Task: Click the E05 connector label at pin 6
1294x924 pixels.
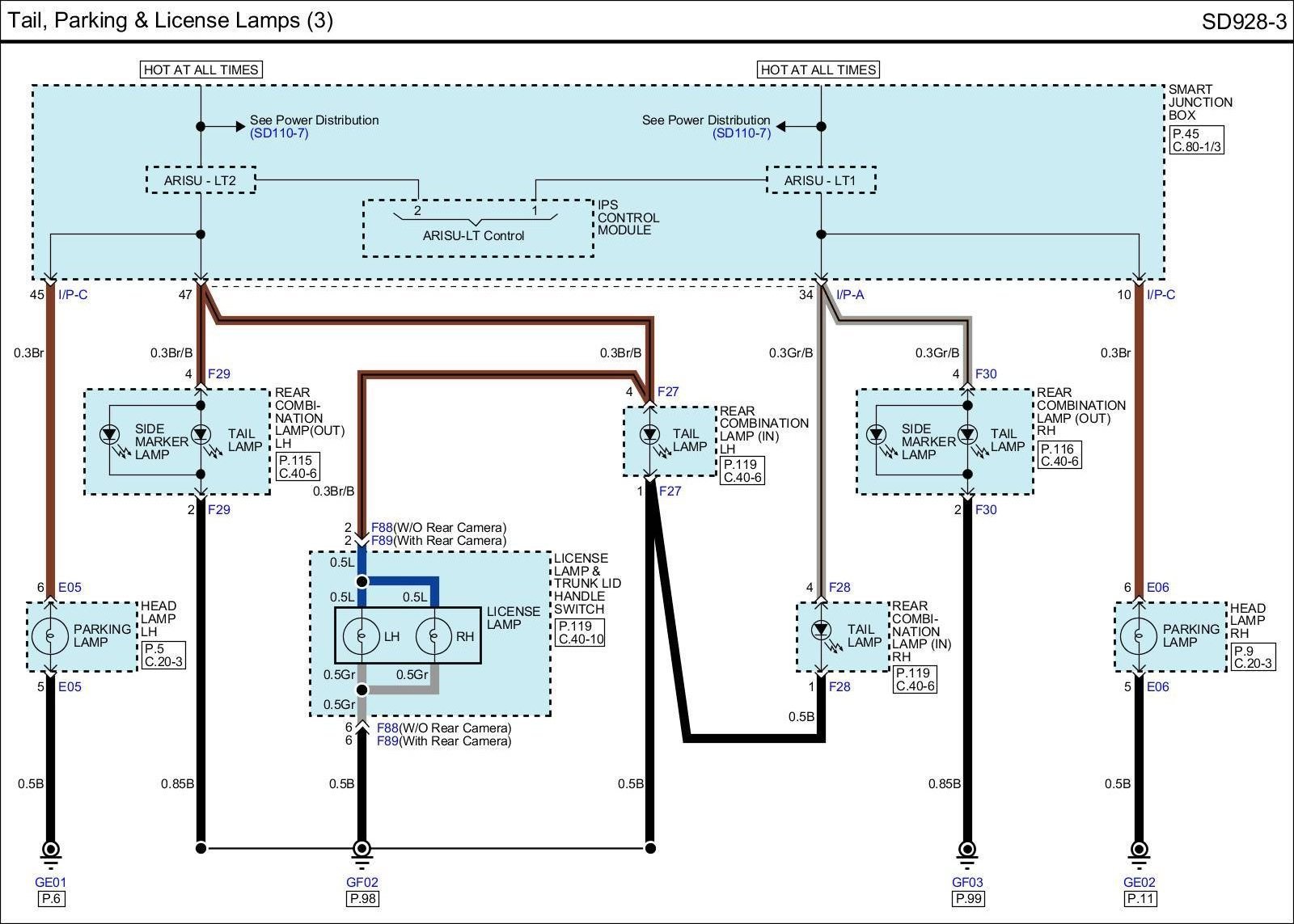Action: tap(70, 588)
